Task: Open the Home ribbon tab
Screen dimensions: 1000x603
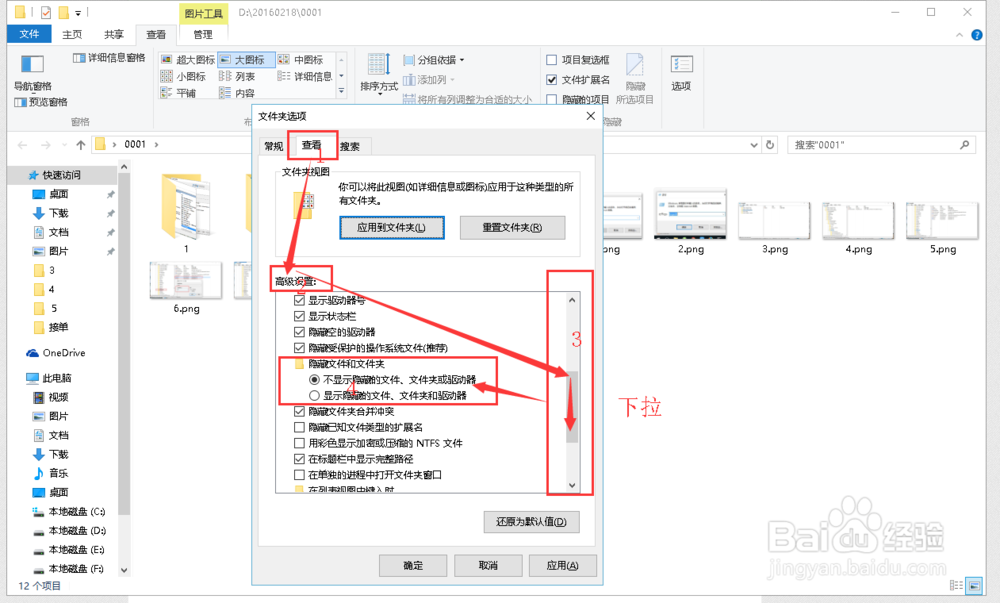Action: pyautogui.click(x=72, y=34)
